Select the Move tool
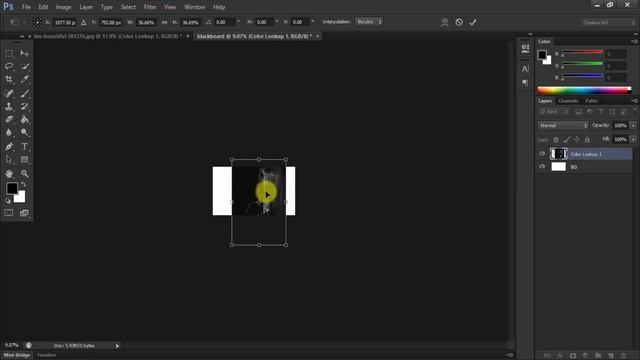Image resolution: width=640 pixels, height=360 pixels. pyautogui.click(x=24, y=53)
